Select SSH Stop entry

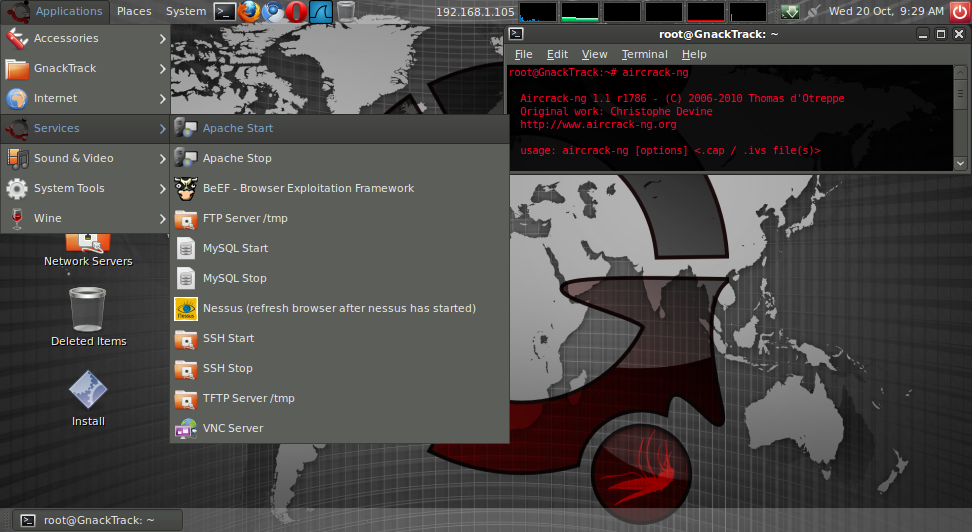click(x=340, y=368)
